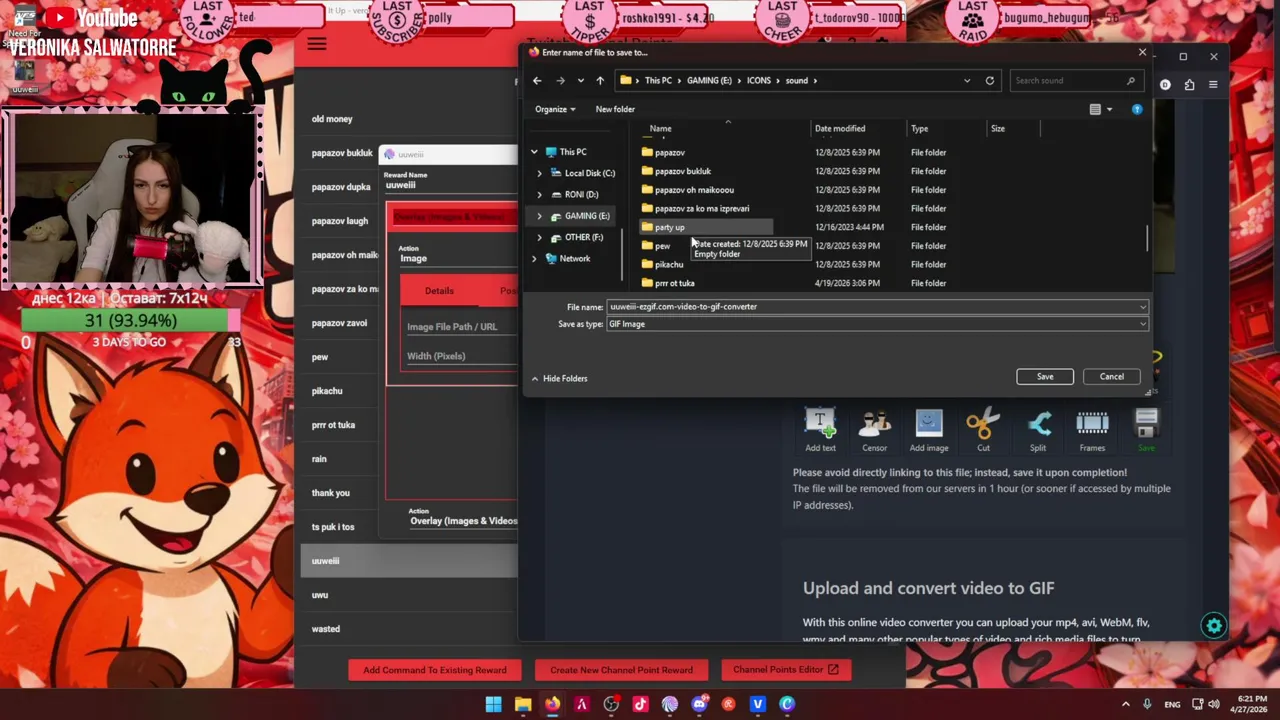Open the Firefox hamburger menu

tap(1213, 85)
